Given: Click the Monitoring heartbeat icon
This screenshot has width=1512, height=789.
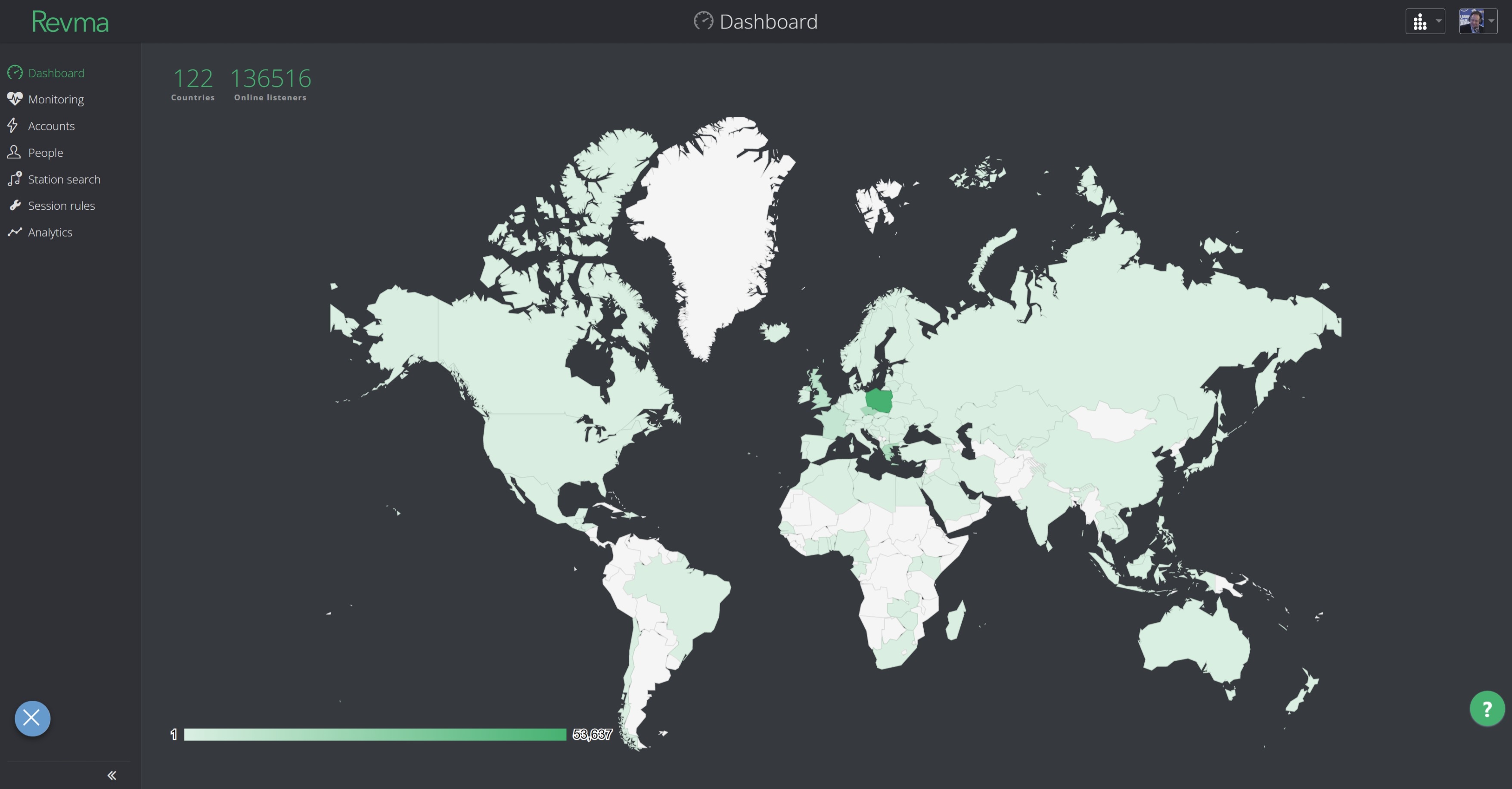Looking at the screenshot, I should pos(15,99).
